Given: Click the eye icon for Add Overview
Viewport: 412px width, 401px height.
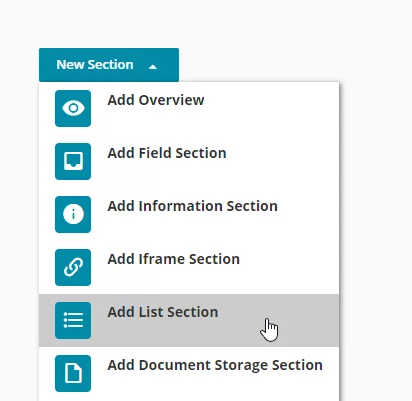Looking at the screenshot, I should 73,108.
